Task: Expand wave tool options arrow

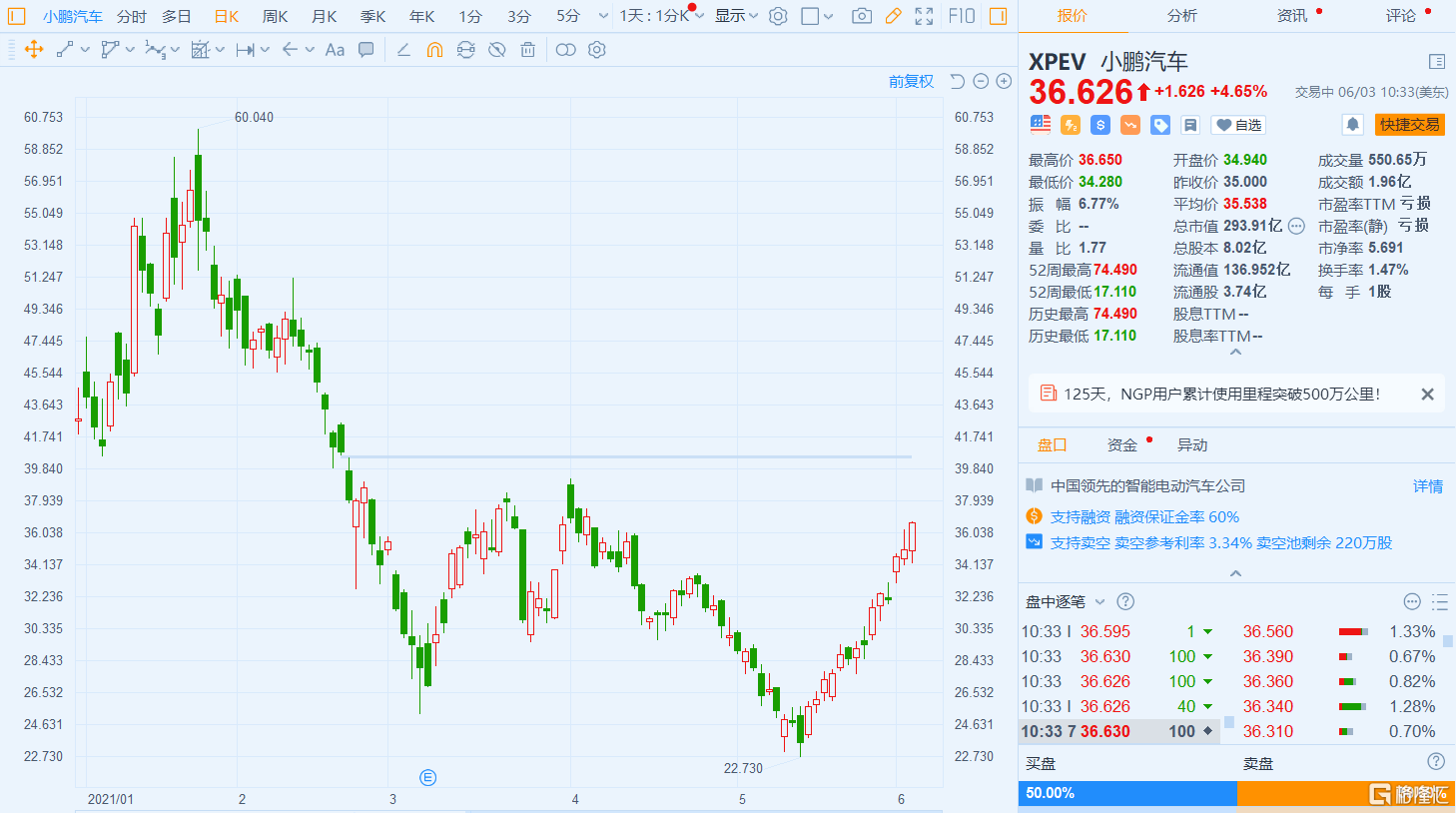Action: click(x=175, y=50)
